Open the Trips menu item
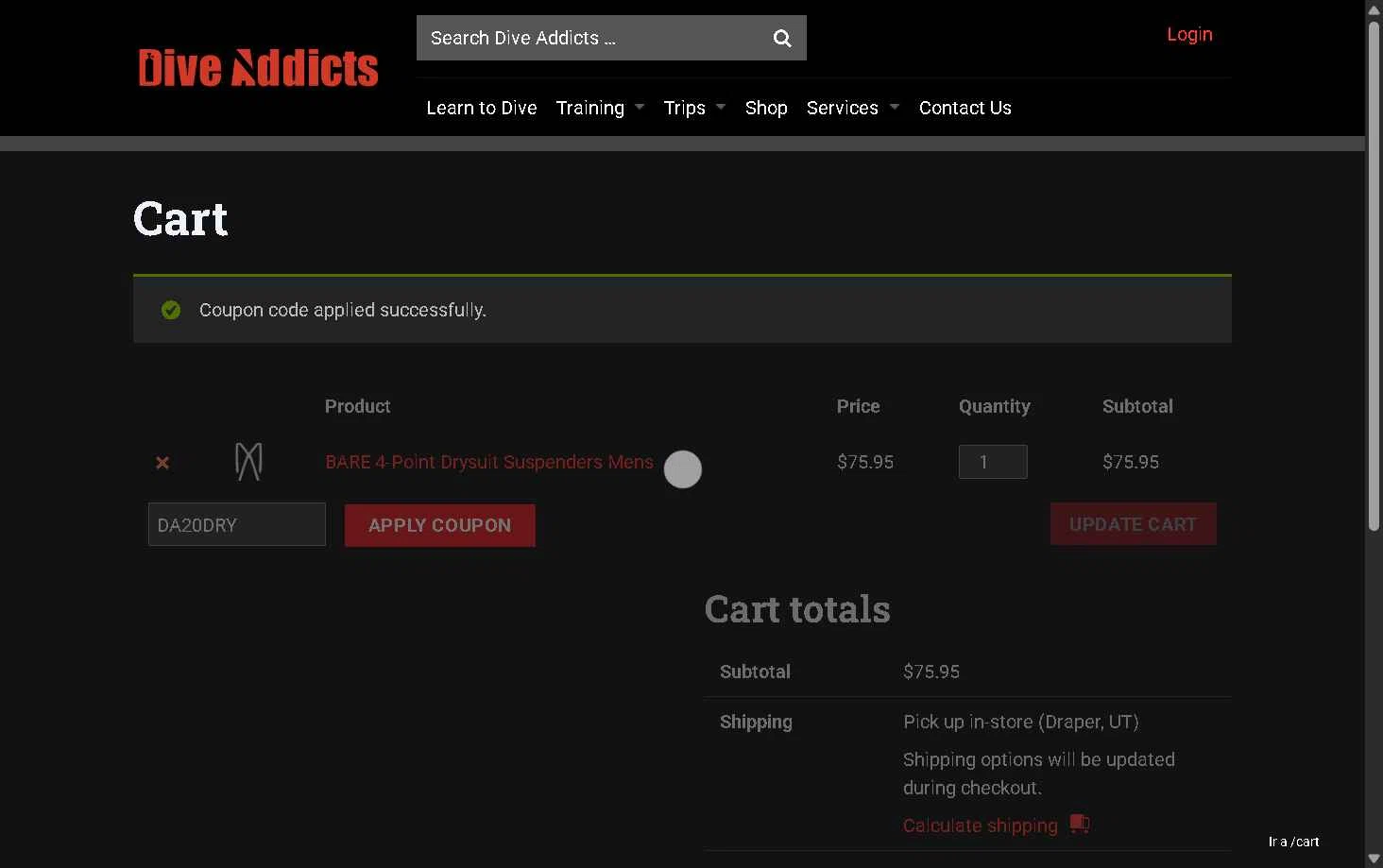Viewport: 1383px width, 868px height. click(685, 108)
